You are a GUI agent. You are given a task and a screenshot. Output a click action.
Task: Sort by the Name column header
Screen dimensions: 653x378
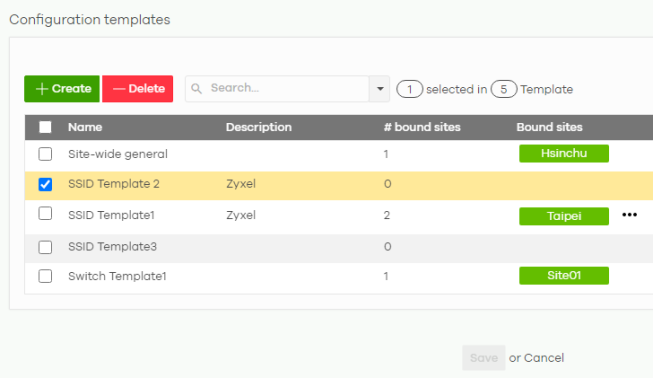click(85, 127)
